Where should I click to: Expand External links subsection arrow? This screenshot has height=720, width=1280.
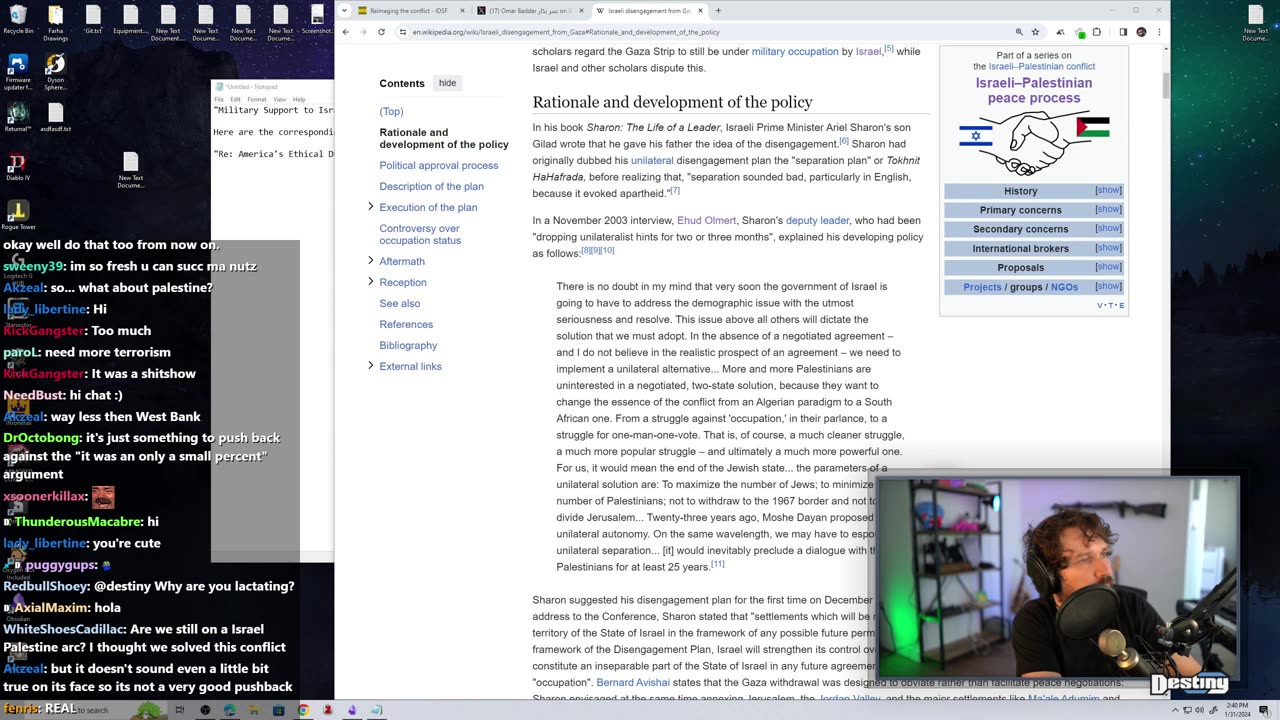[371, 366]
